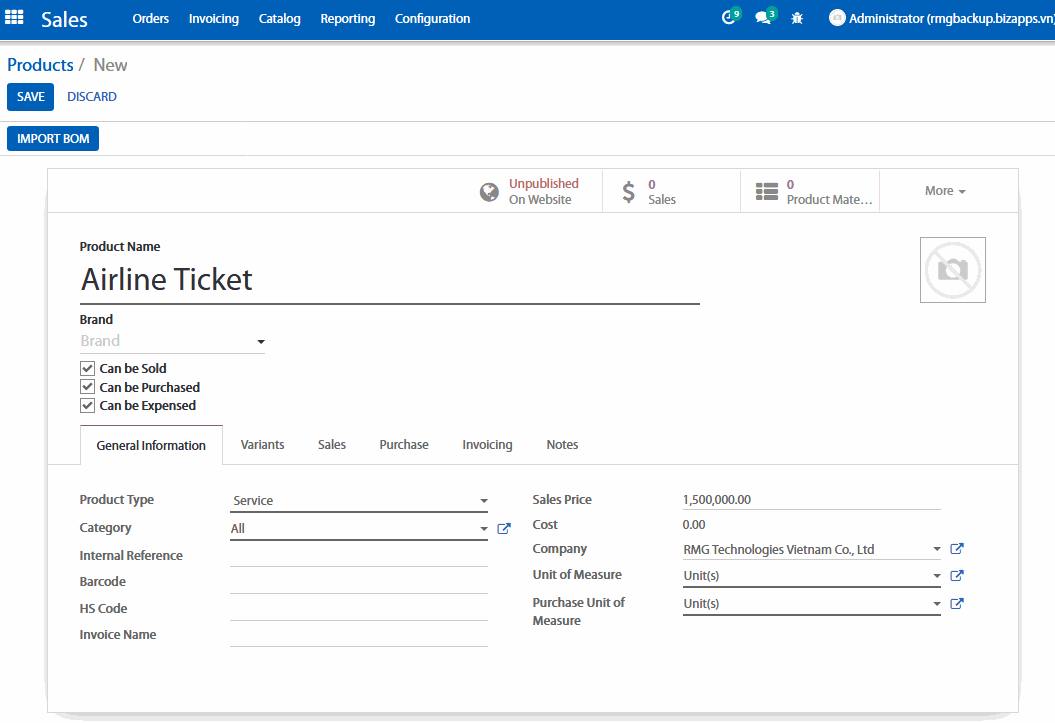Click the Sales Price input field

click(x=810, y=500)
